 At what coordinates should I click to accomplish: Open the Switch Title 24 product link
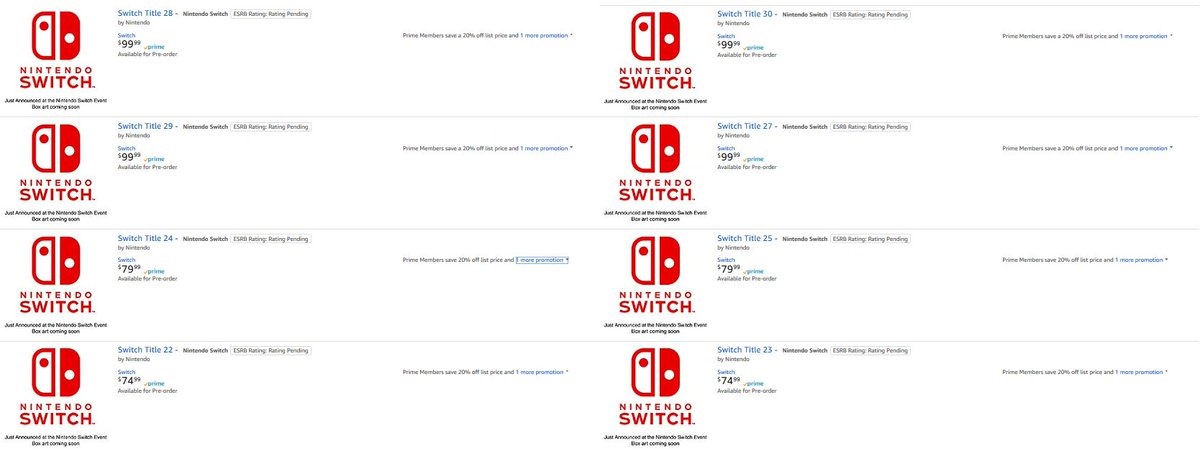click(146, 239)
